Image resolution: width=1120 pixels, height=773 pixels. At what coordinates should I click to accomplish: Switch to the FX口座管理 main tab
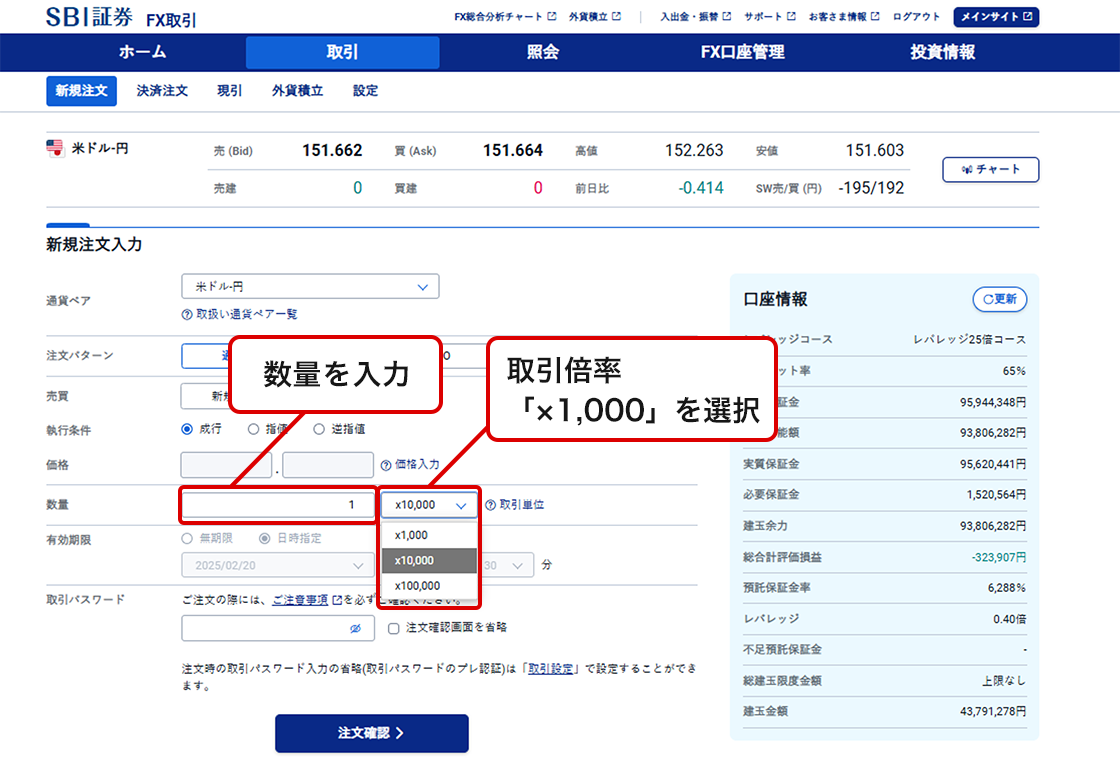(x=743, y=52)
